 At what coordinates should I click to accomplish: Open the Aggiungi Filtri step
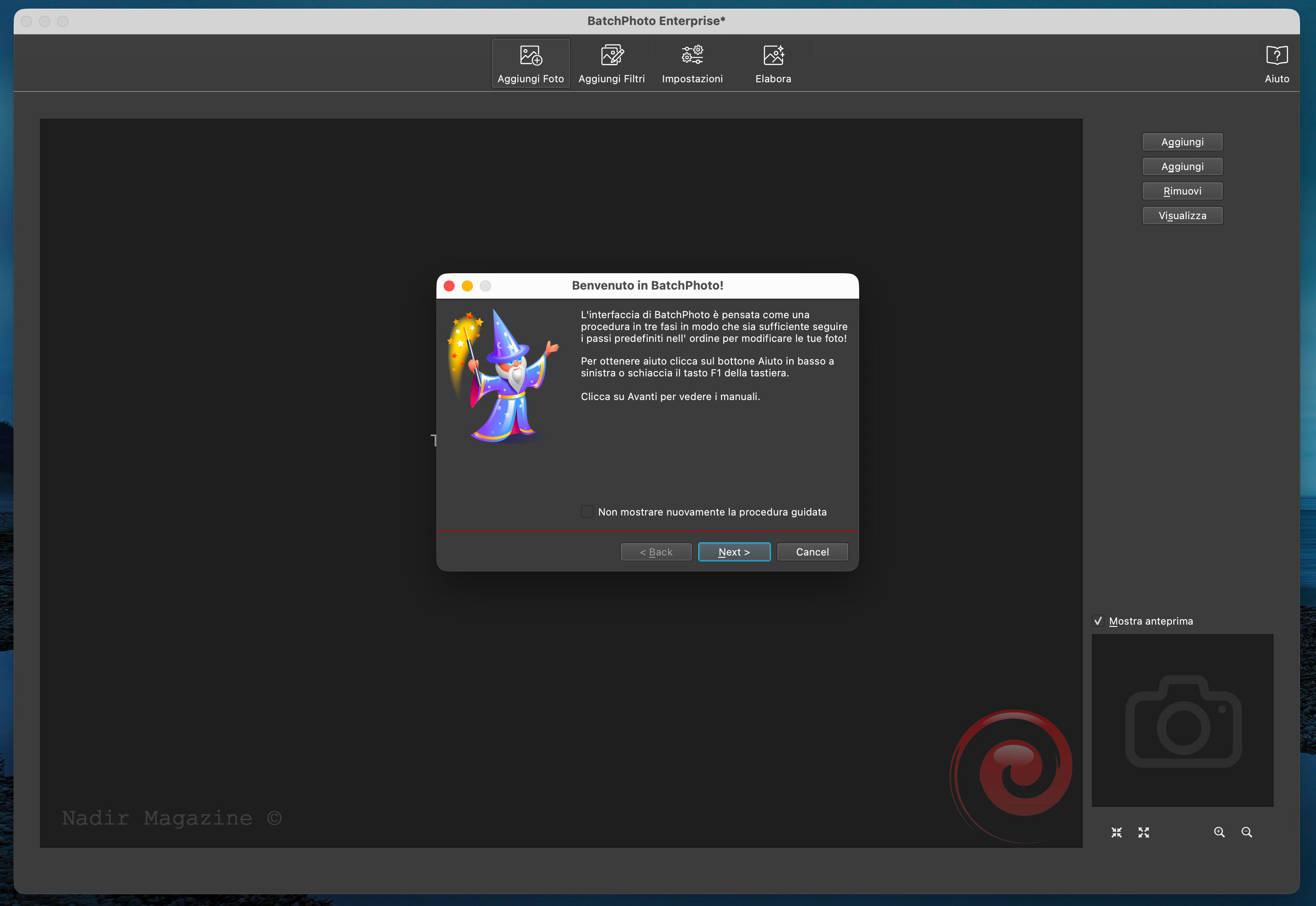click(x=611, y=55)
